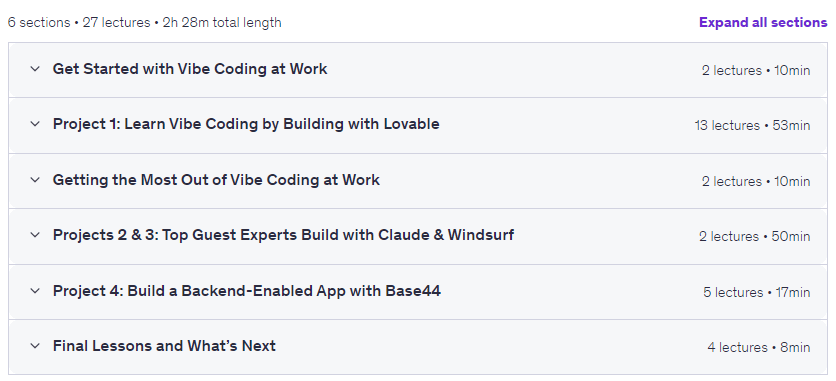Image resolution: width=836 pixels, height=381 pixels.
Task: Select the 2 lectures • 50min label
Action: (x=754, y=236)
